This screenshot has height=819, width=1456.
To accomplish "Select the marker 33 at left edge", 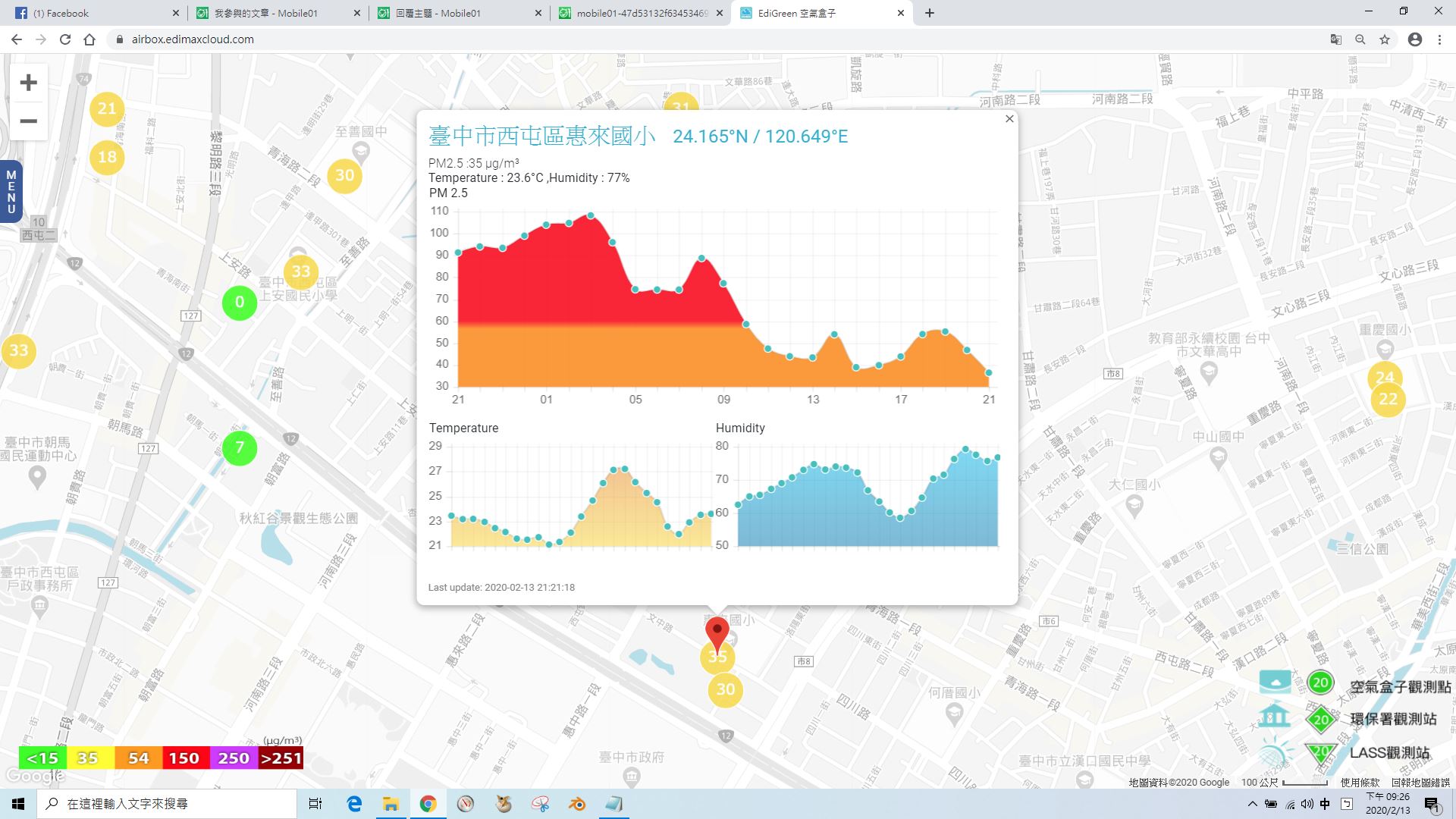I will click(18, 350).
